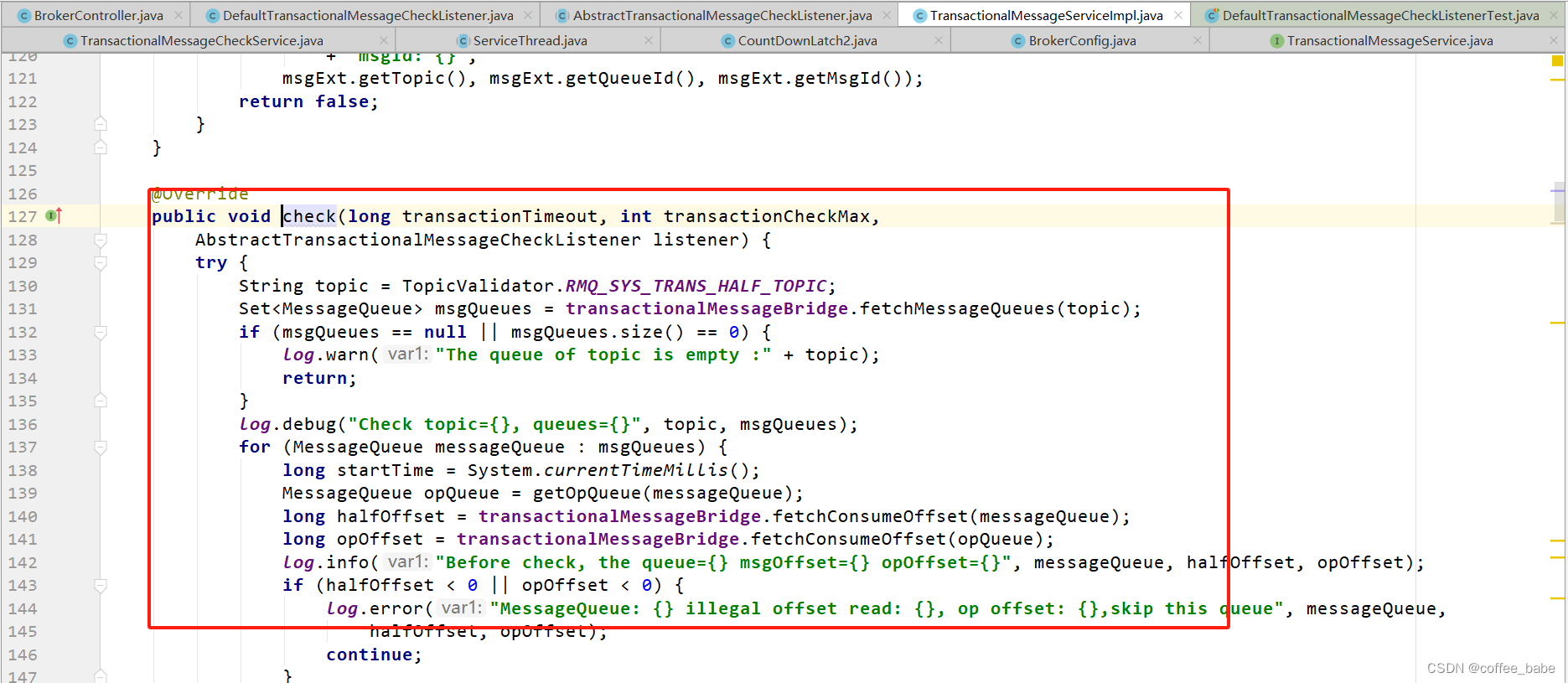Screen dimensions: 1568x683
Task: Click halfOffset variable declaration on line 140
Action: (x=391, y=516)
